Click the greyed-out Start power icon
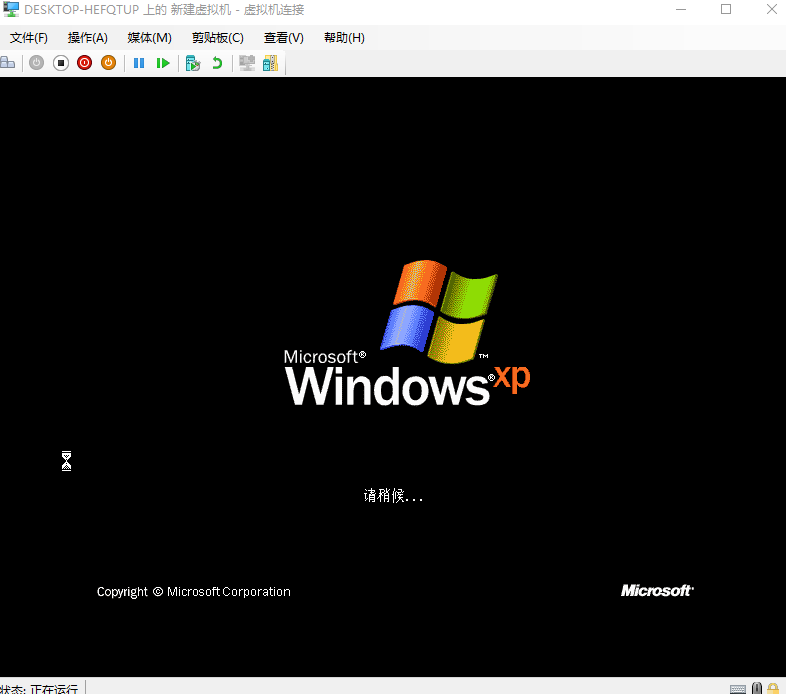Viewport: 786px width, 694px height. 36,63
